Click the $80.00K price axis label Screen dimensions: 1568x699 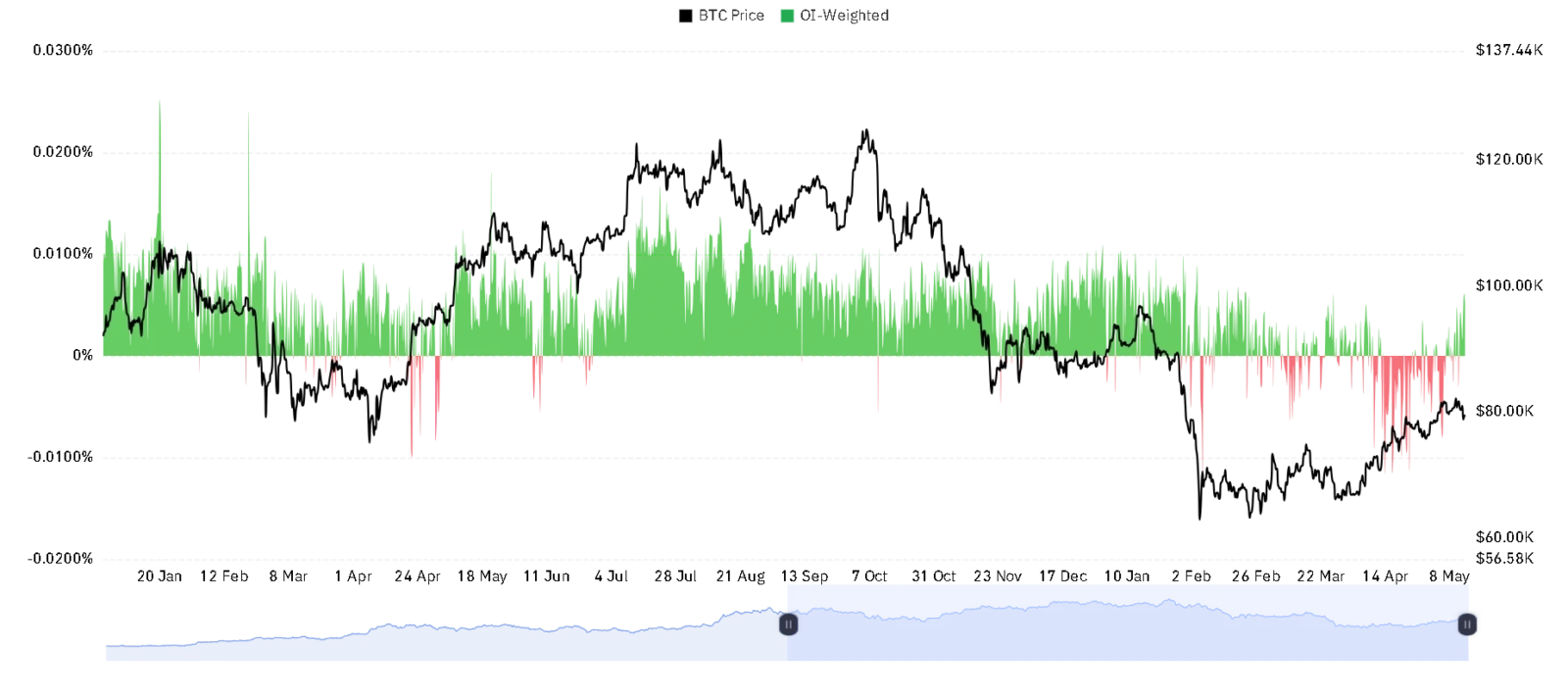[x=1505, y=411]
